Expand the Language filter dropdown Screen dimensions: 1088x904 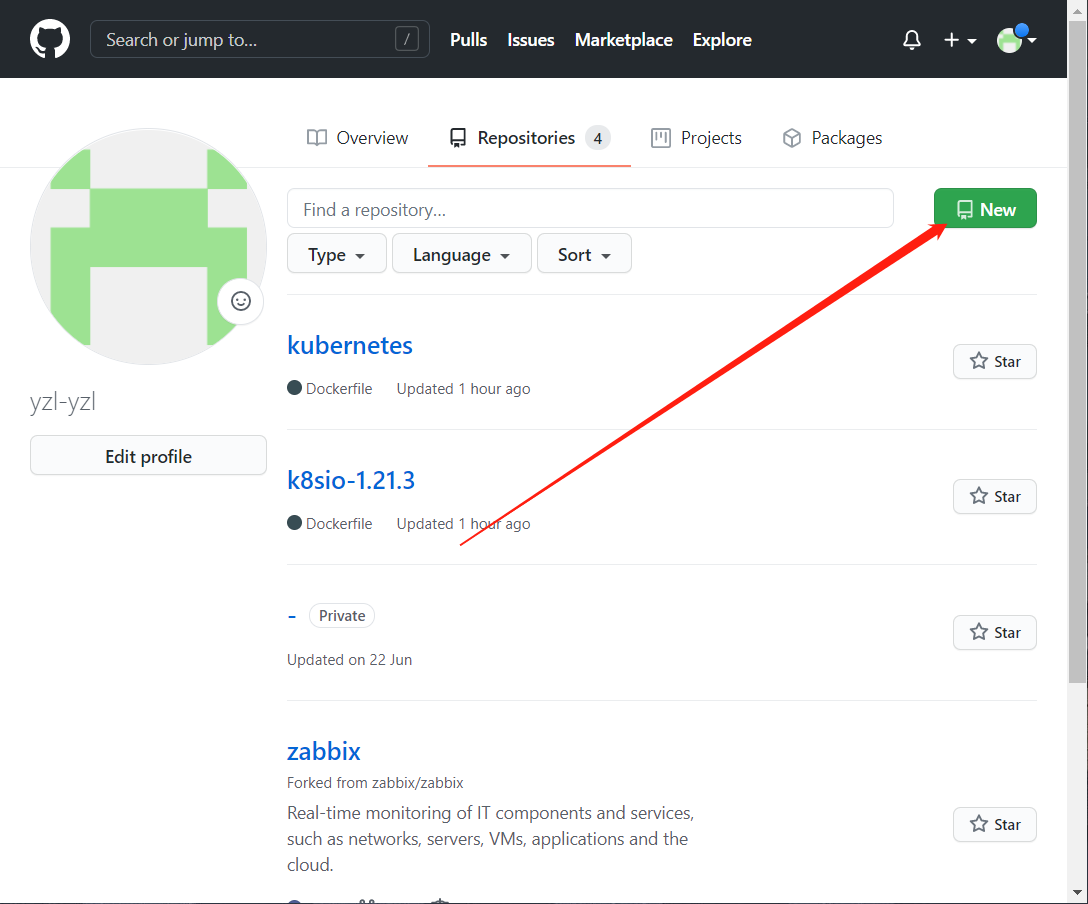pos(461,254)
